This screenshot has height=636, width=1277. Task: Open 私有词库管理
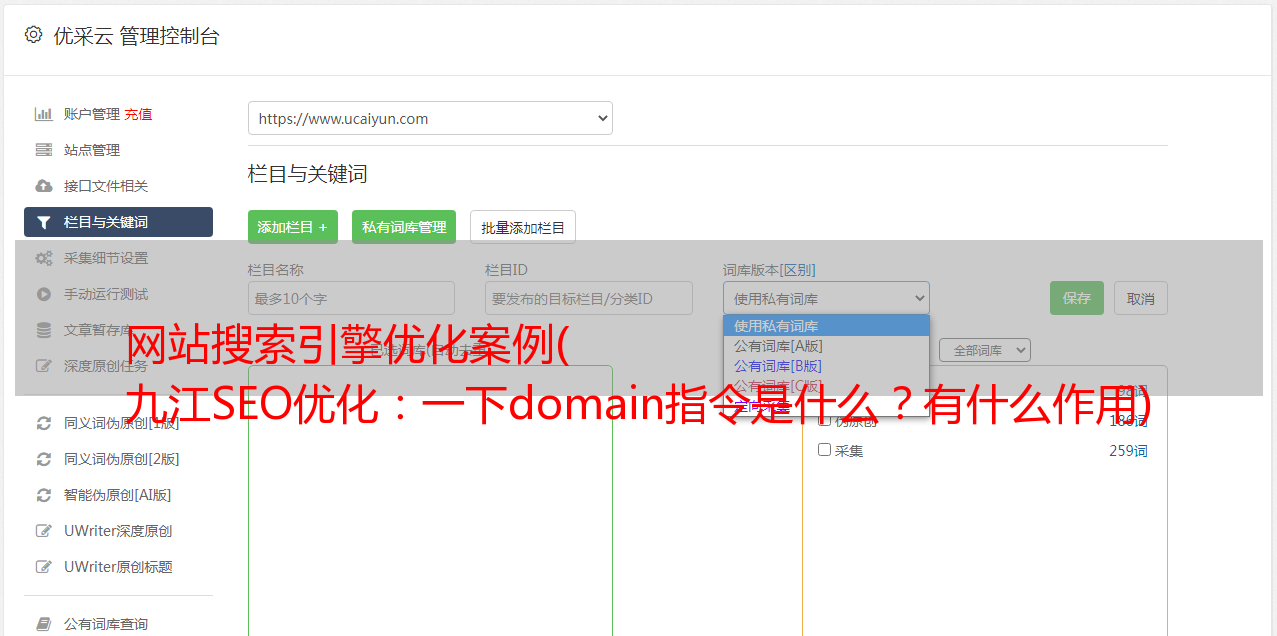(404, 227)
